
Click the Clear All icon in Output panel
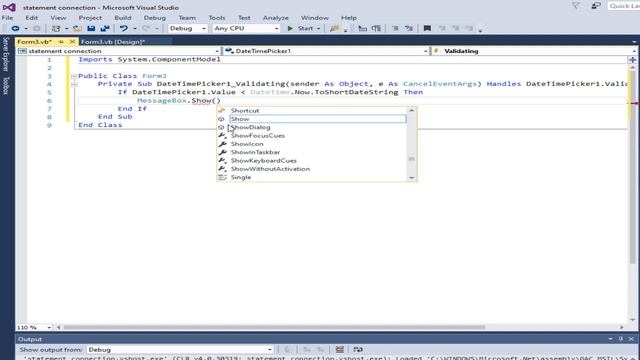[x=340, y=350]
